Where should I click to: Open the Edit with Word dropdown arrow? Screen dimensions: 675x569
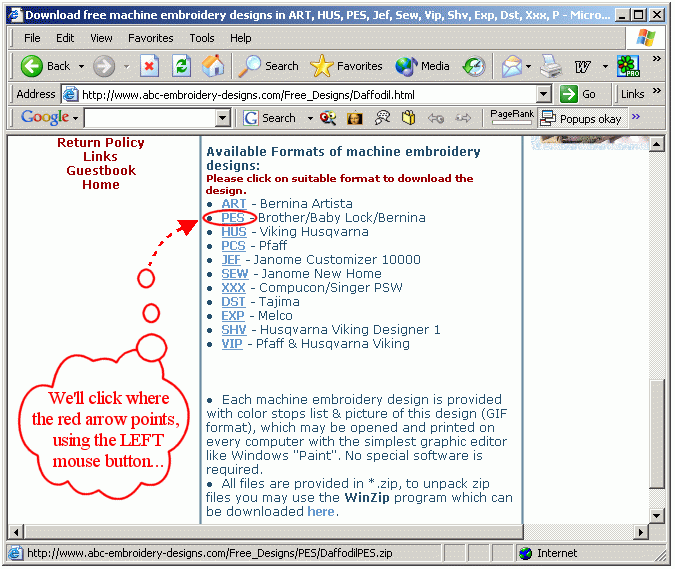pyautogui.click(x=605, y=66)
